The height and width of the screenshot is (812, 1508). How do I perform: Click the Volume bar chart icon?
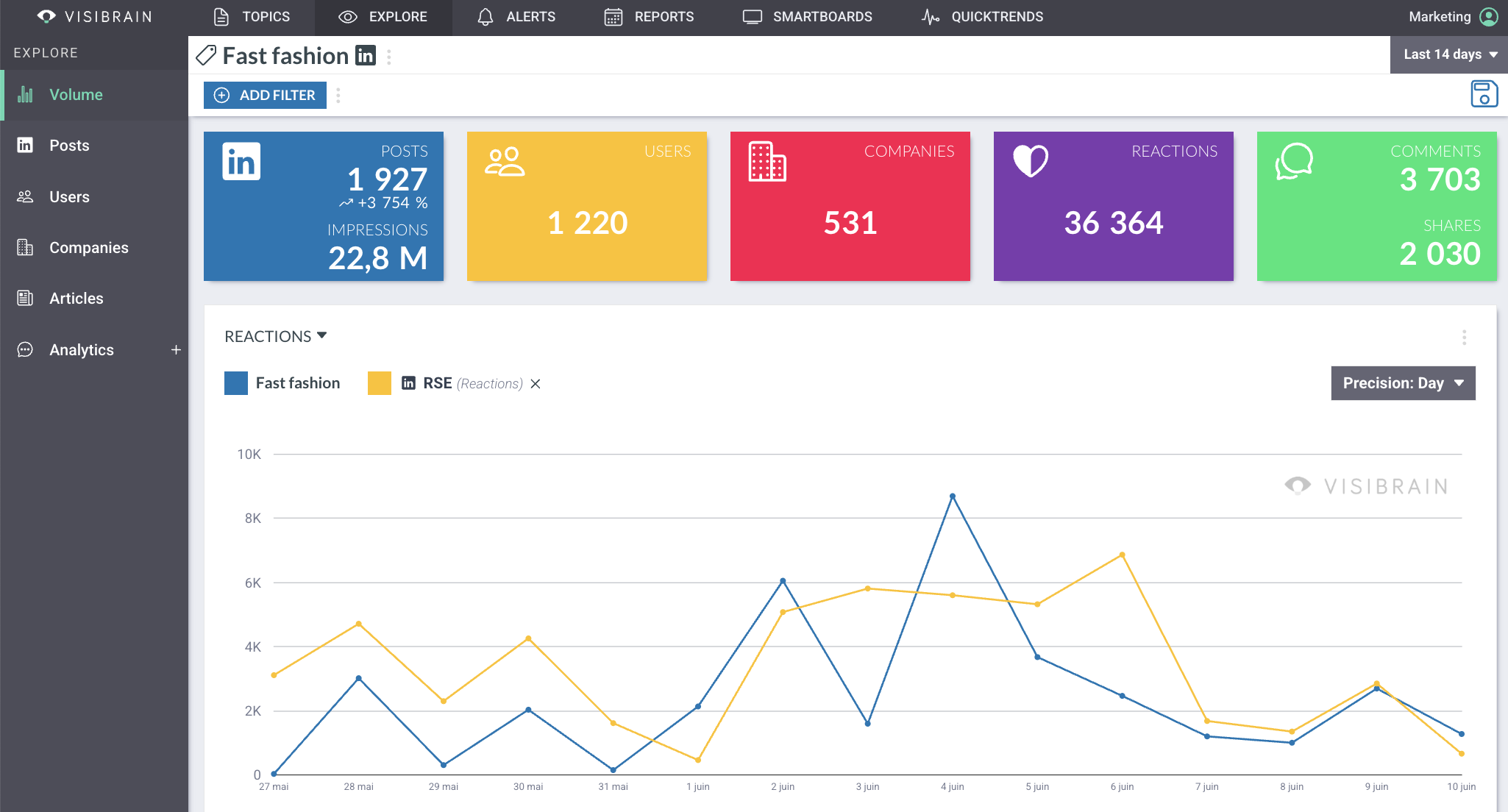point(26,94)
